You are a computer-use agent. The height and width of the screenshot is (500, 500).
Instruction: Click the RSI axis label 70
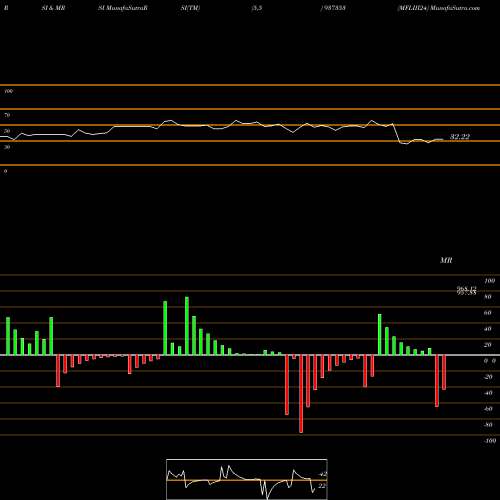(x=7, y=115)
